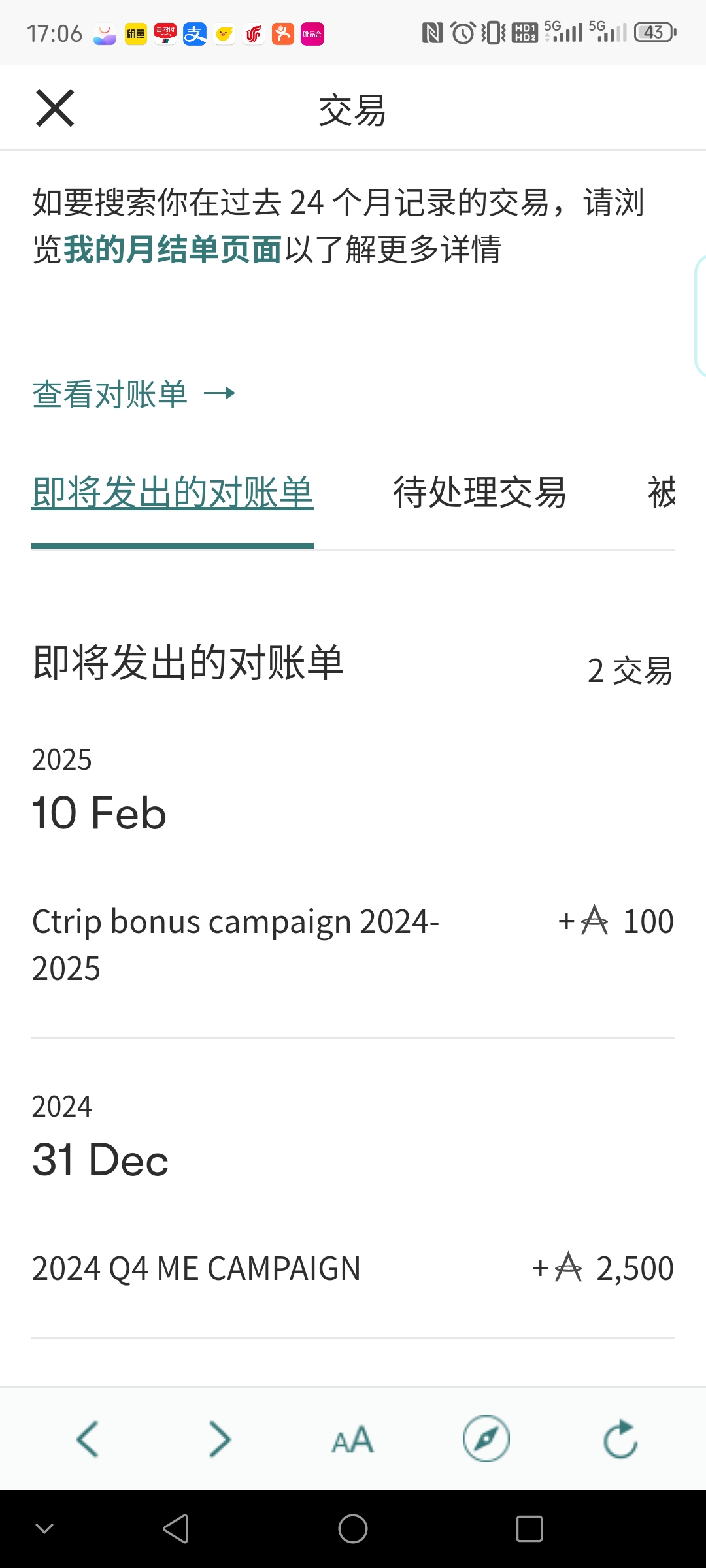Reload the page with the refresh icon

[x=620, y=1439]
